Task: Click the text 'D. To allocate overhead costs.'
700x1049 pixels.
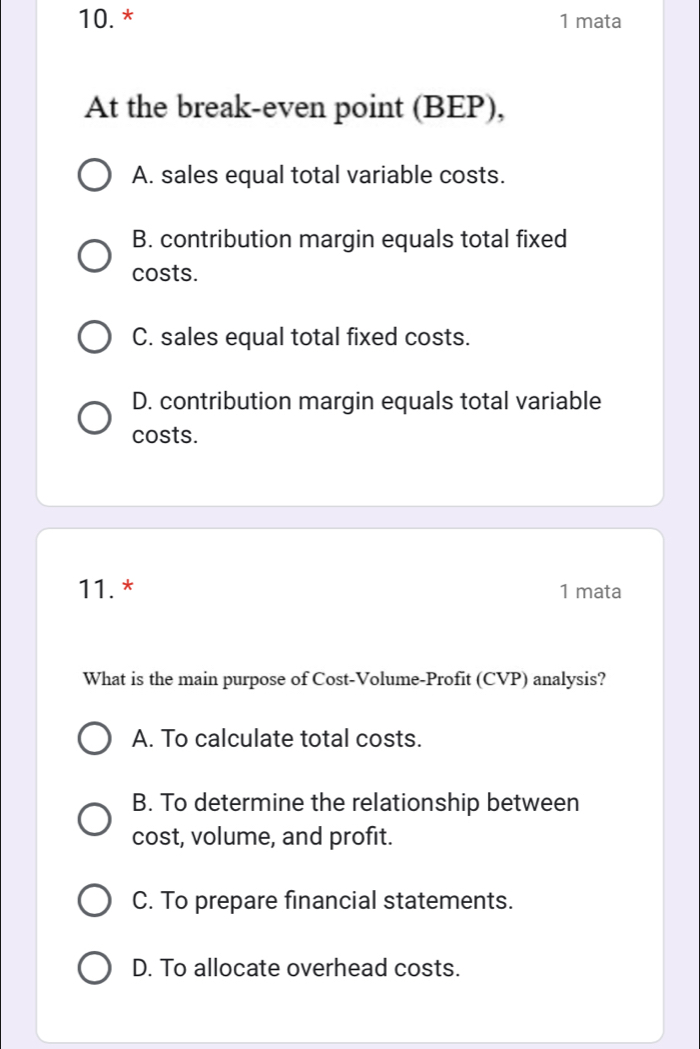Action: coord(297,968)
